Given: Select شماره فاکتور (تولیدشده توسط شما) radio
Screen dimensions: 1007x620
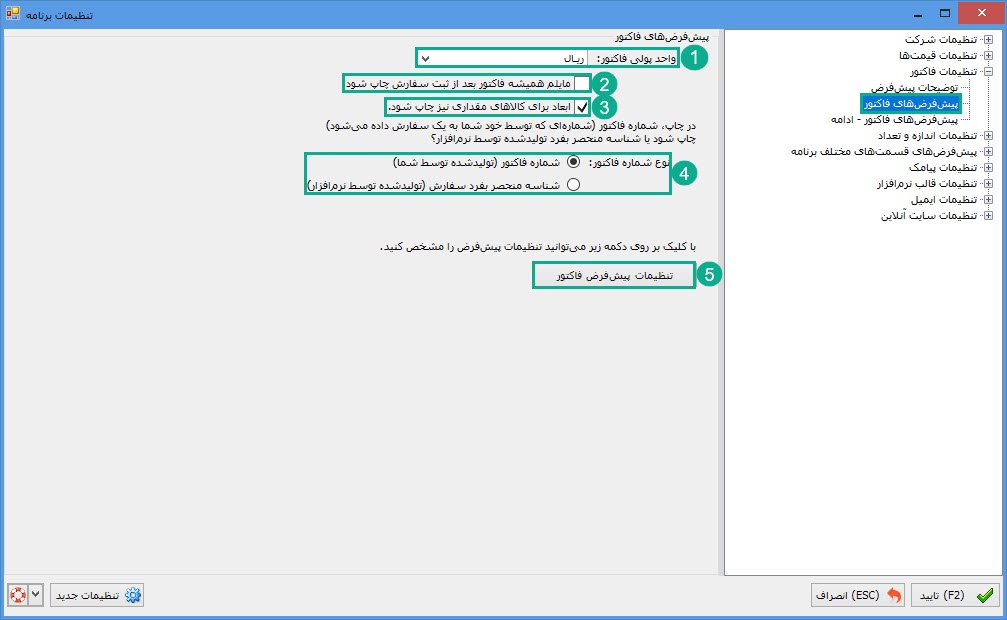Looking at the screenshot, I should pos(573,162).
